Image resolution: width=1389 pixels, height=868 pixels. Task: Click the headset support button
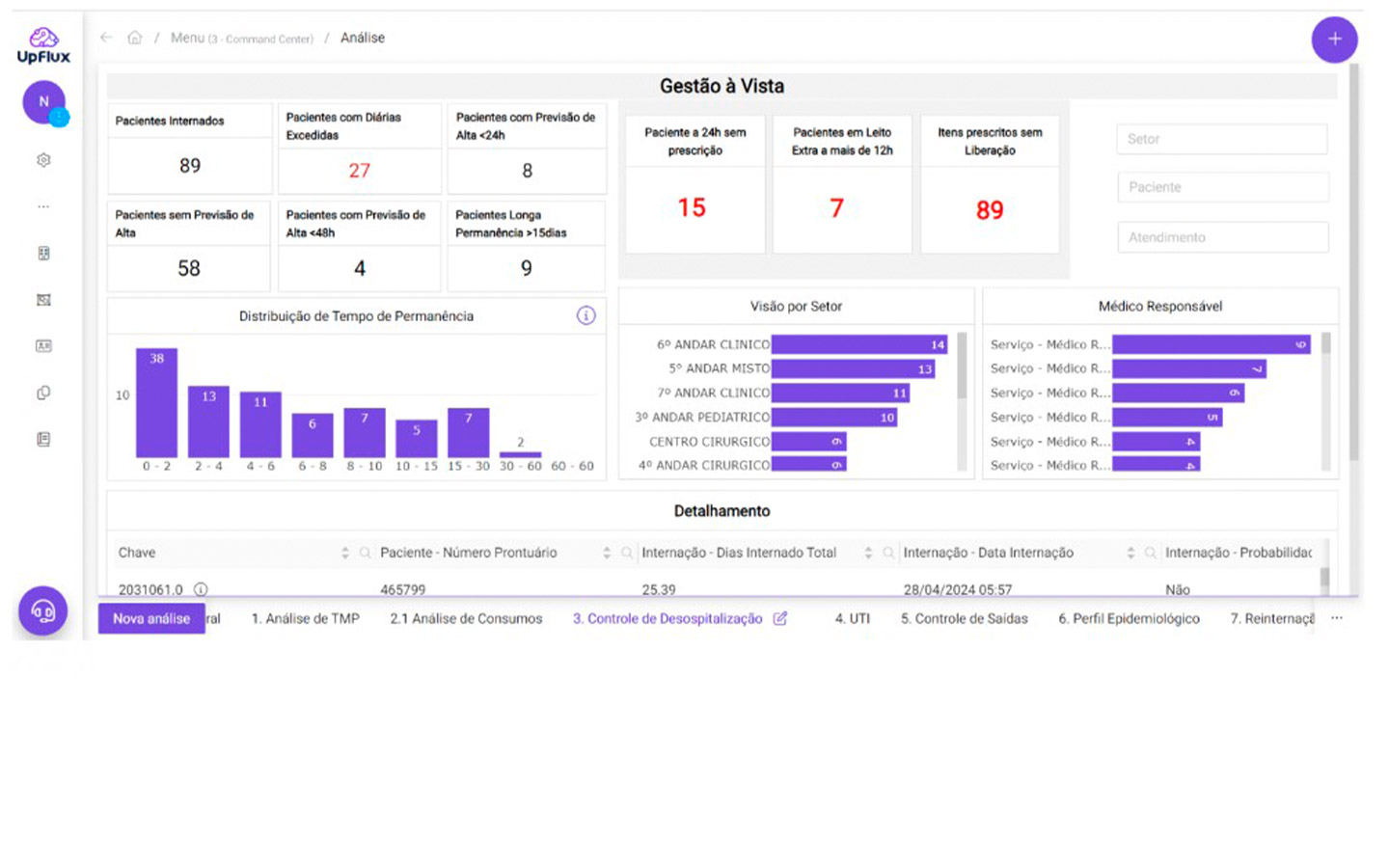pyautogui.click(x=43, y=610)
